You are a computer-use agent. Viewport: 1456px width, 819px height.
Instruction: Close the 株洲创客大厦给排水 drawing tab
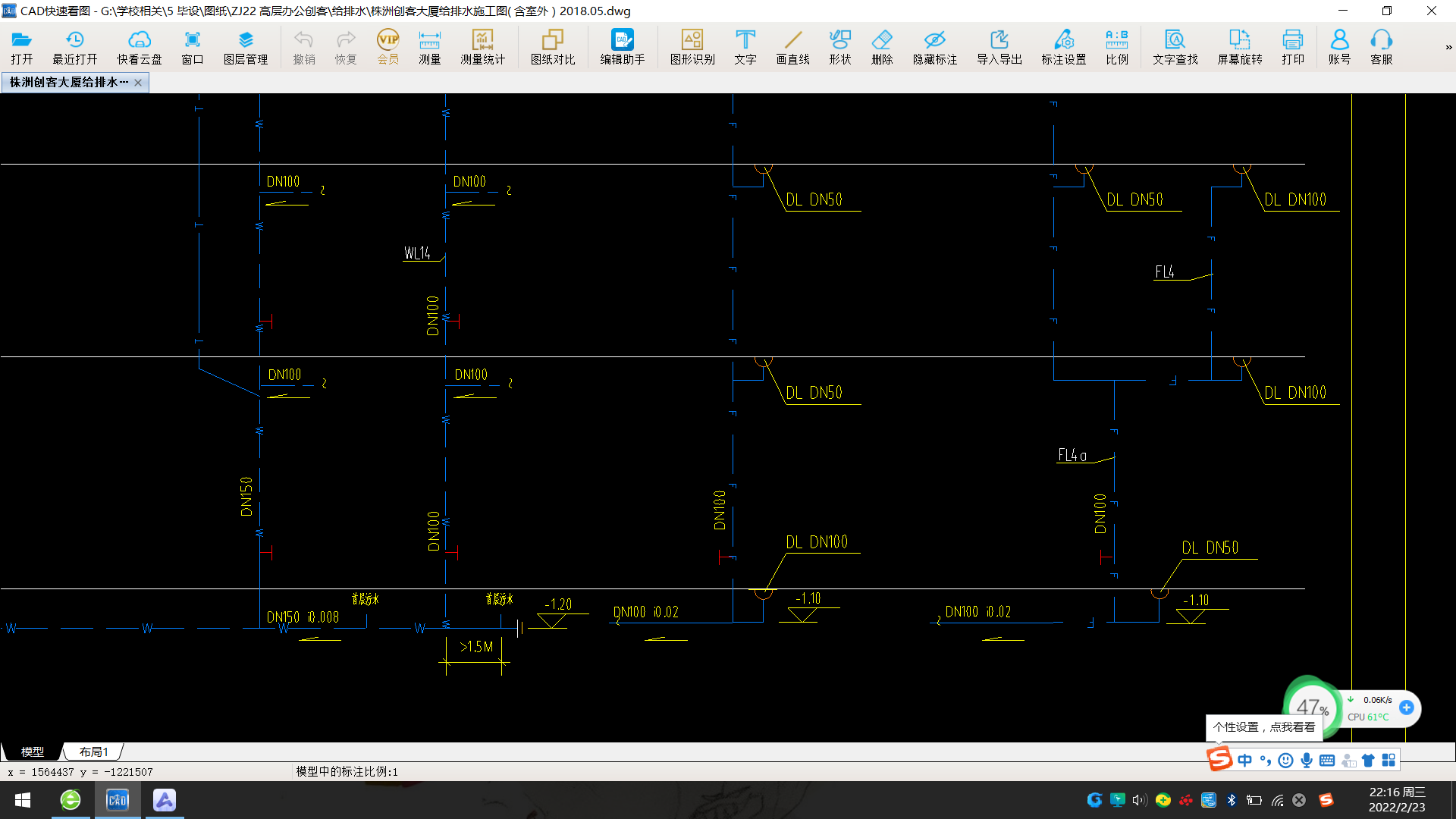(x=138, y=83)
